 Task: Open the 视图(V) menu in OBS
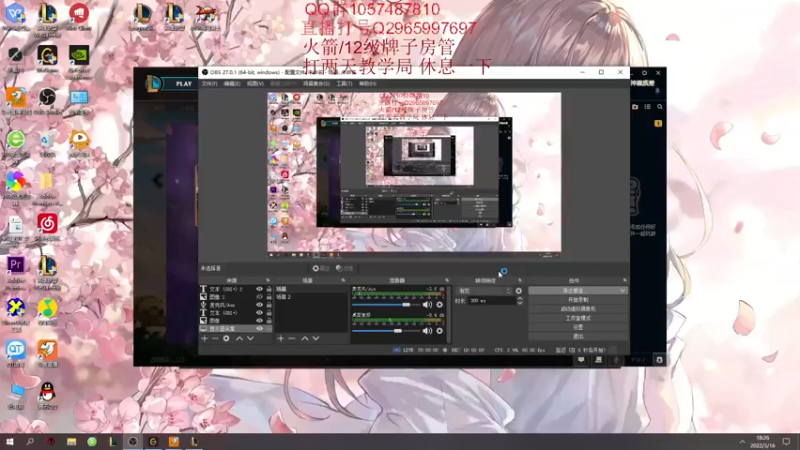[x=255, y=84]
